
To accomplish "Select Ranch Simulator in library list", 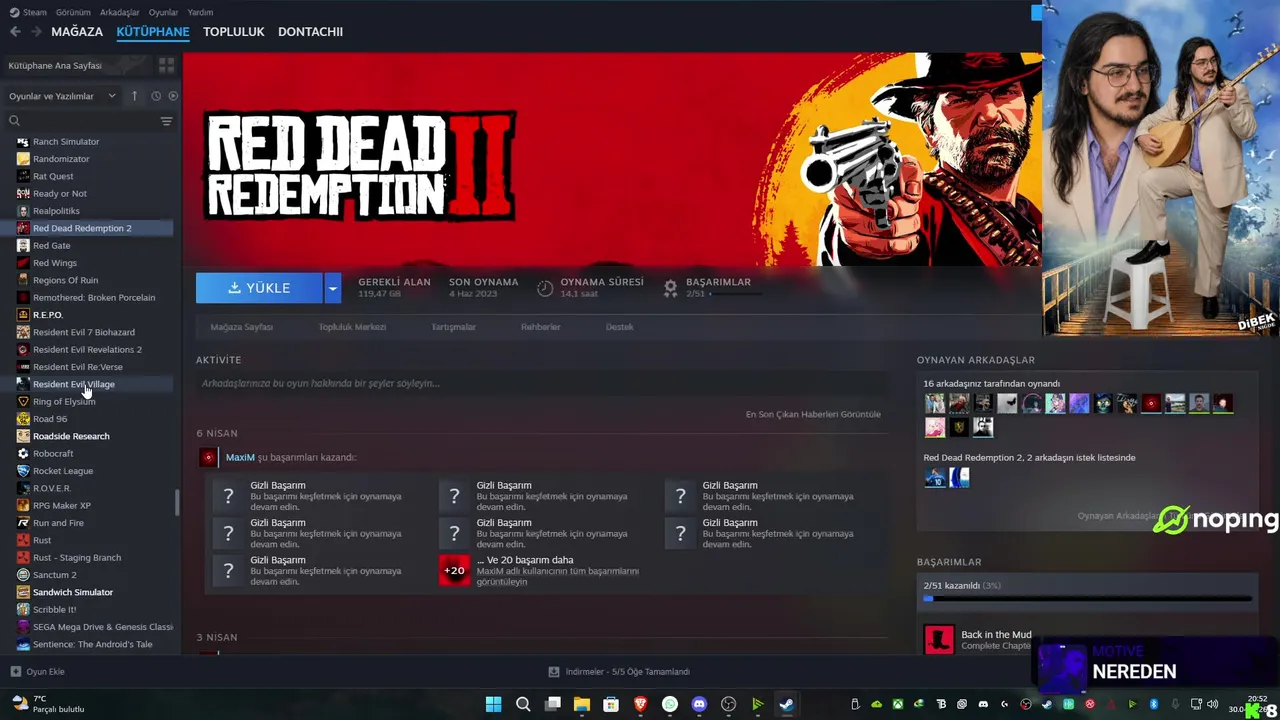I will click(66, 142).
